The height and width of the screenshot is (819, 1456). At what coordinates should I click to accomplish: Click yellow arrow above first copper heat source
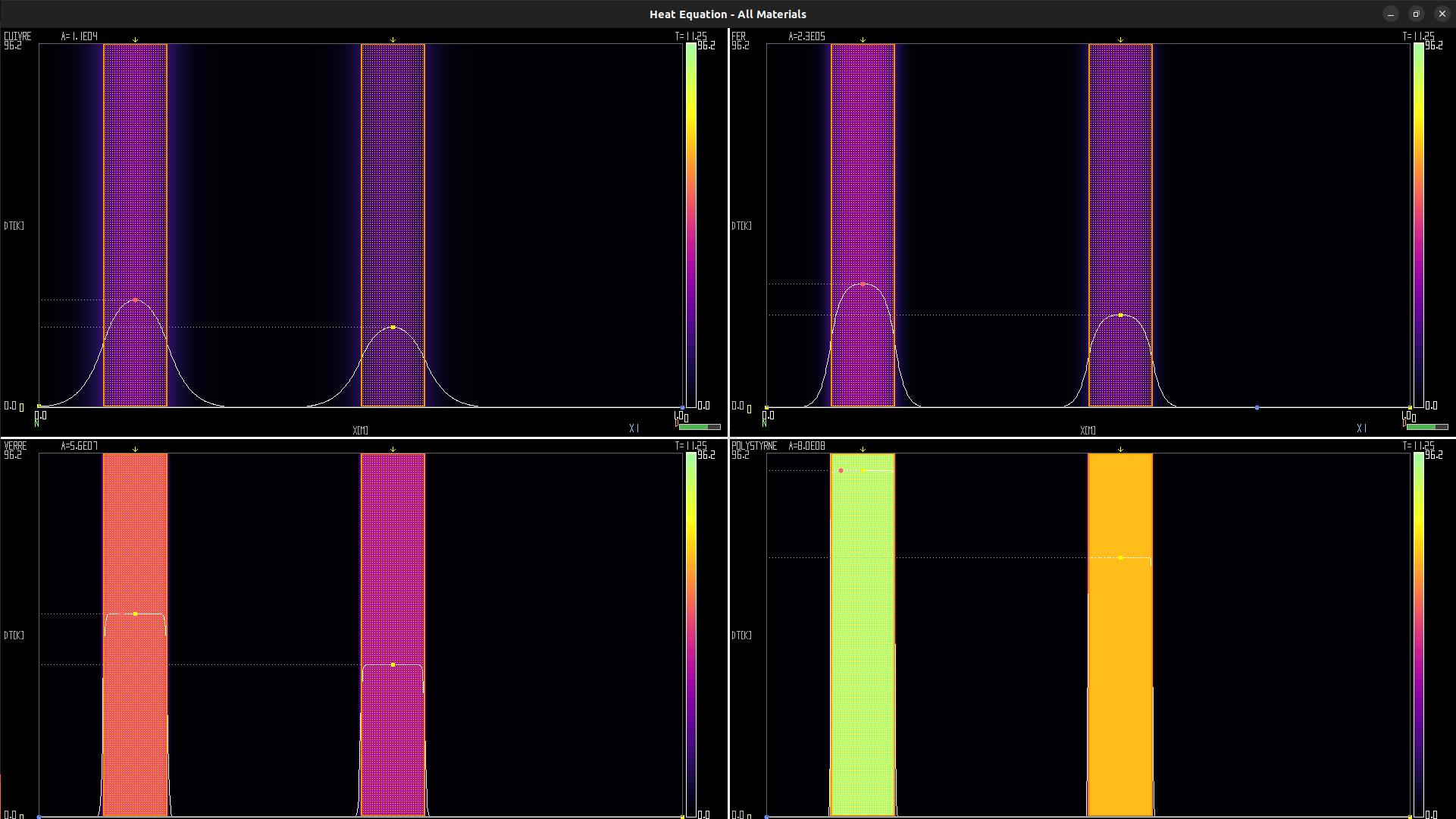coord(135,39)
